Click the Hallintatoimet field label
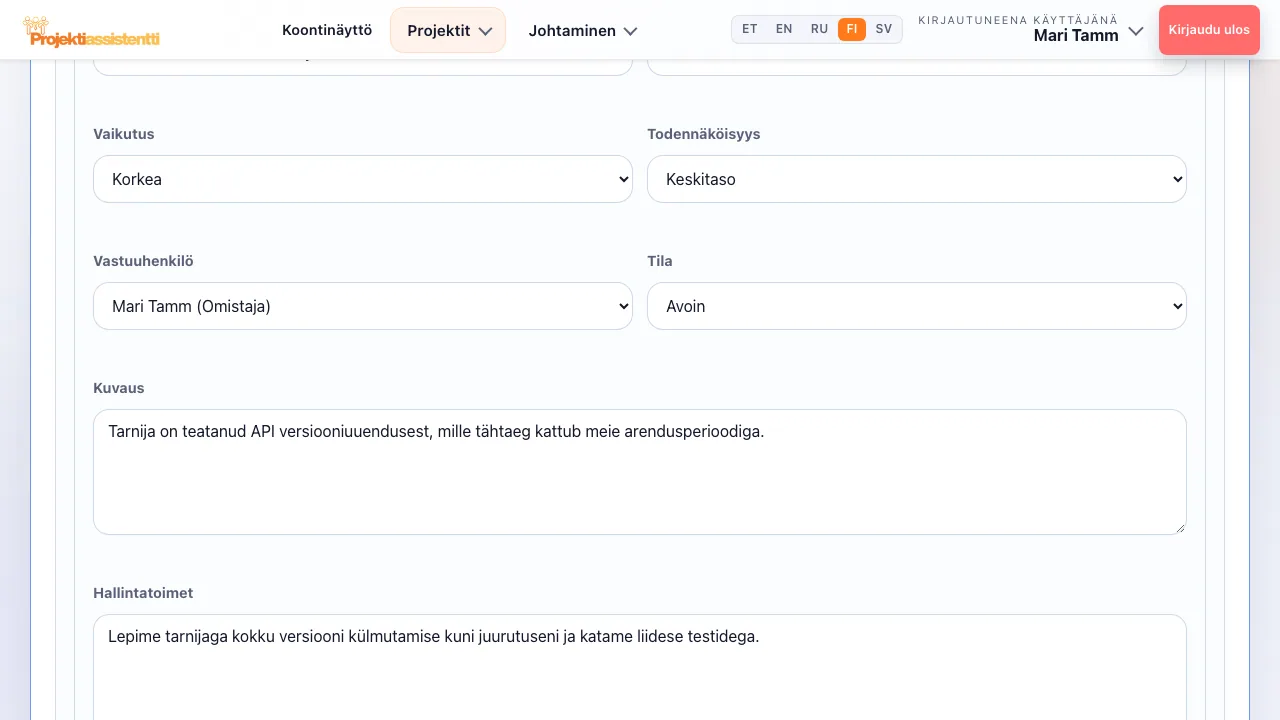This screenshot has width=1280, height=720. (x=143, y=593)
